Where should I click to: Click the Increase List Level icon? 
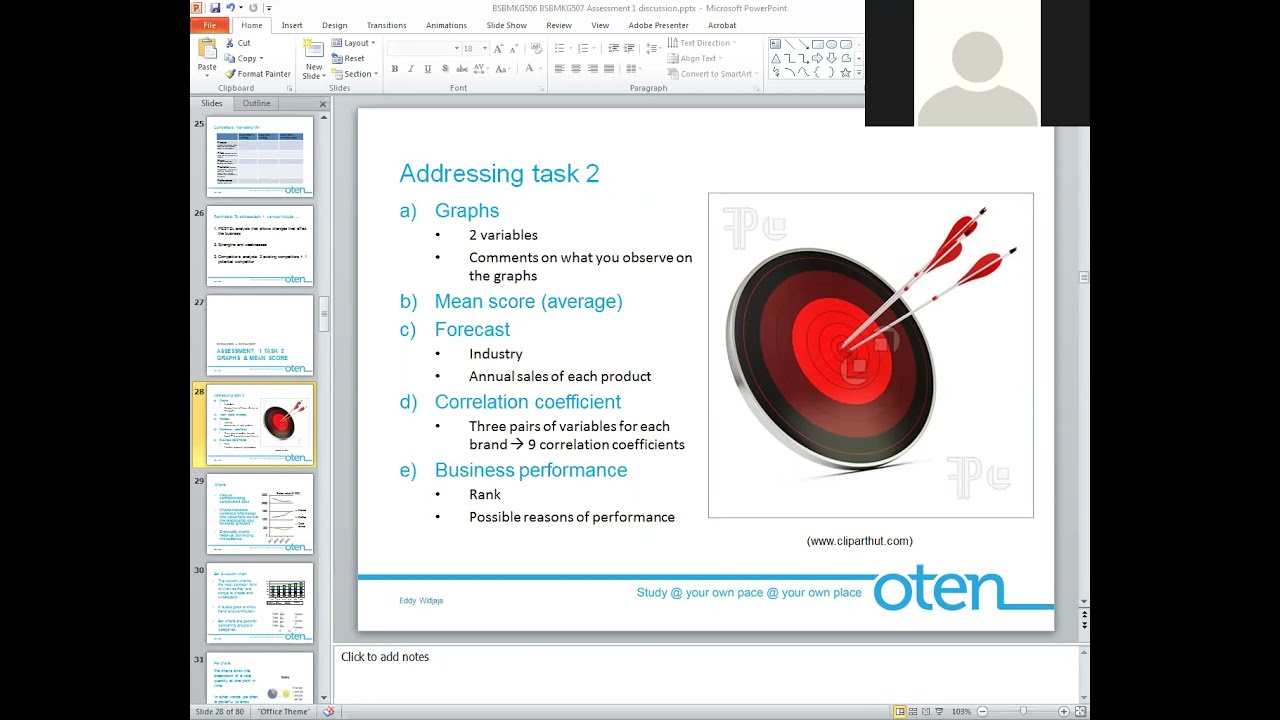tap(629, 48)
